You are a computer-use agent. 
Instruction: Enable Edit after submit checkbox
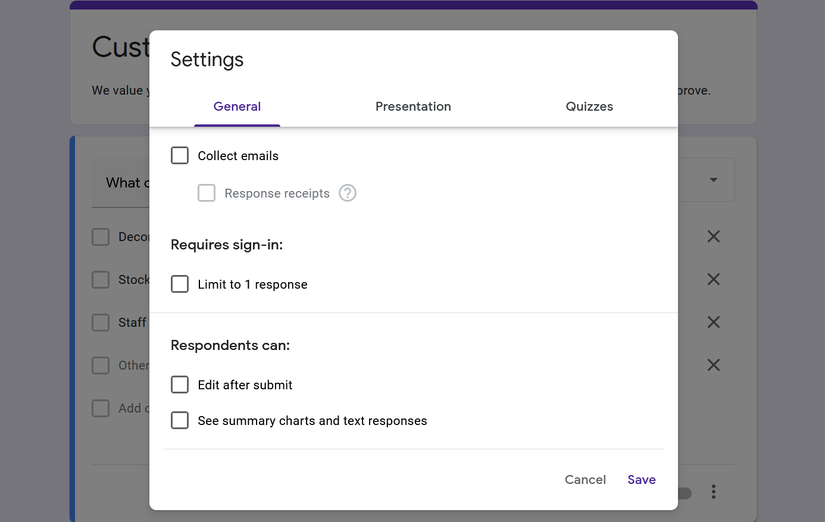[180, 385]
